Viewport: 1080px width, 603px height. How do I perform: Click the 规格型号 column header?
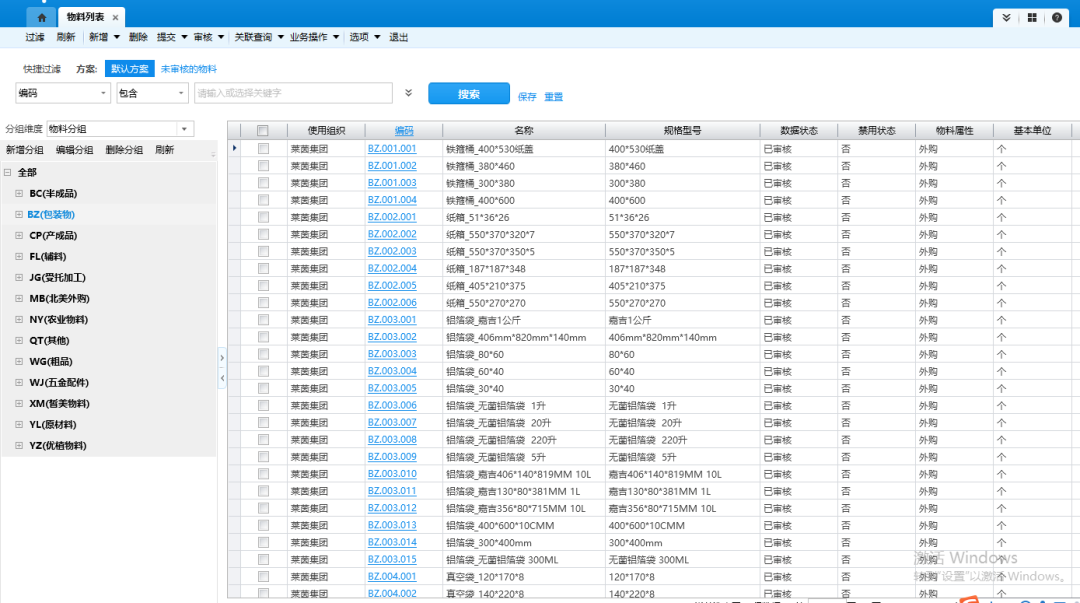[x=683, y=130]
